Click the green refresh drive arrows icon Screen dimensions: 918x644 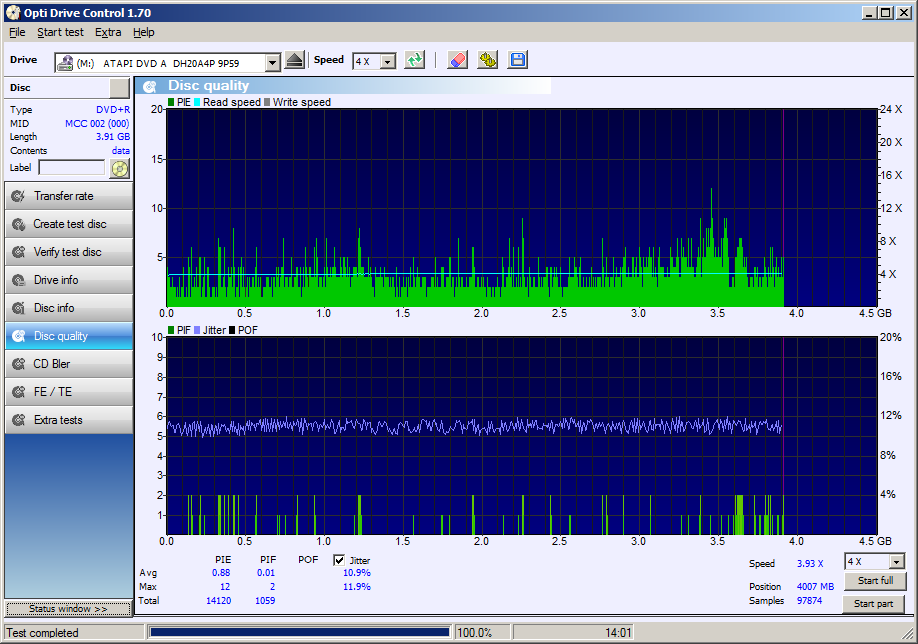click(x=415, y=60)
